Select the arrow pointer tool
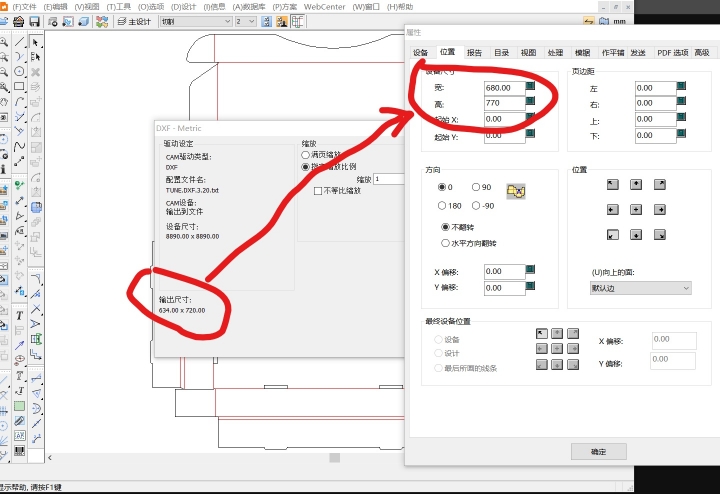Viewport: 720px width, 494px height. (x=36, y=42)
